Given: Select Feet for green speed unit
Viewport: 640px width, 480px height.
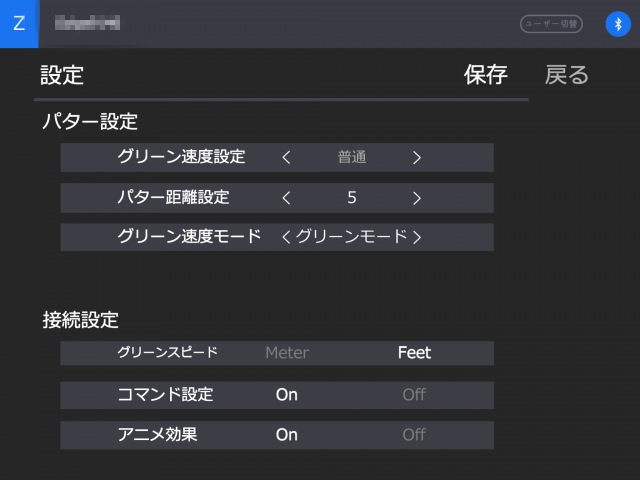Looking at the screenshot, I should coord(414,353).
